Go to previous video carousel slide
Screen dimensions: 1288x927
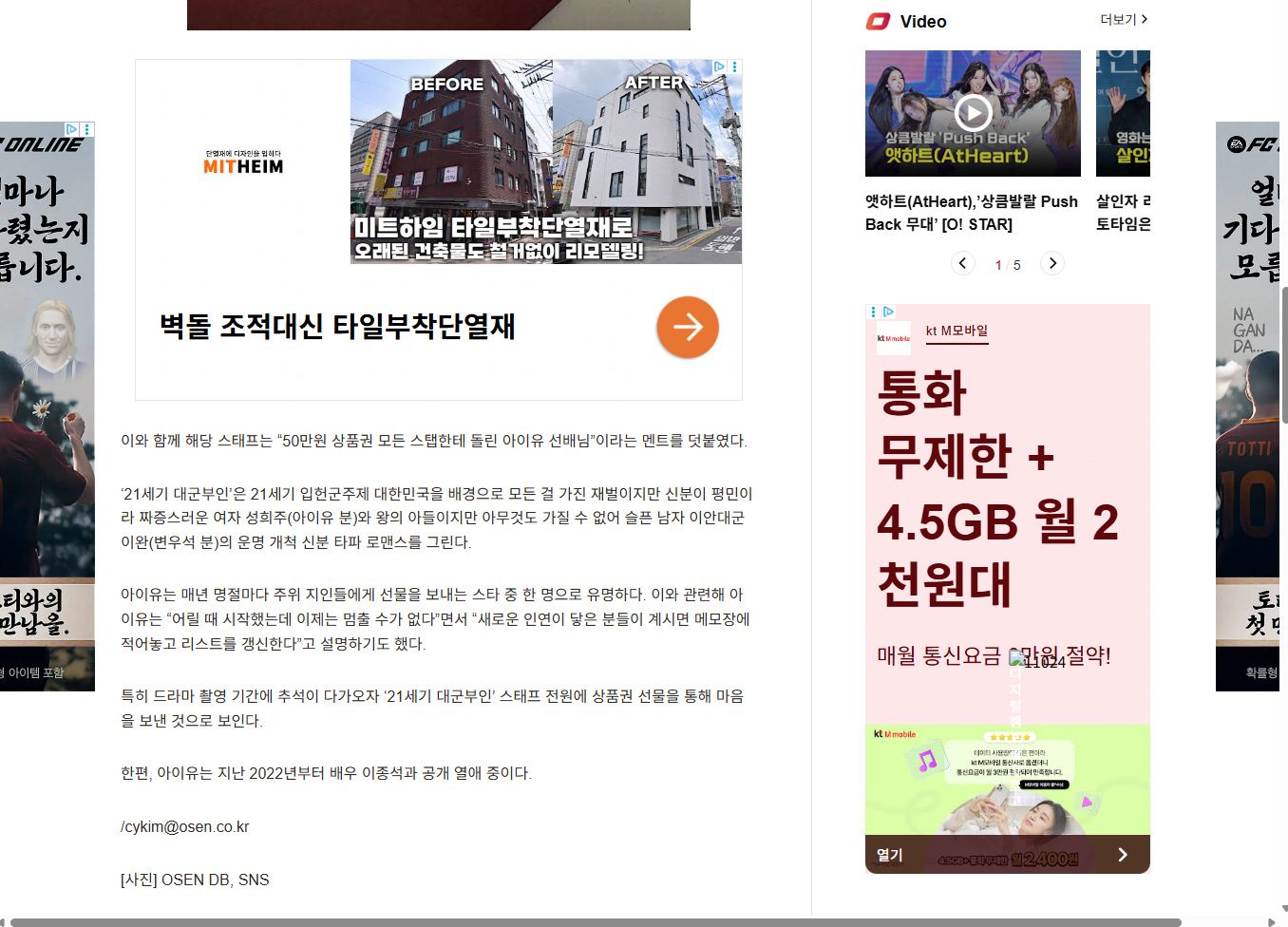click(962, 263)
